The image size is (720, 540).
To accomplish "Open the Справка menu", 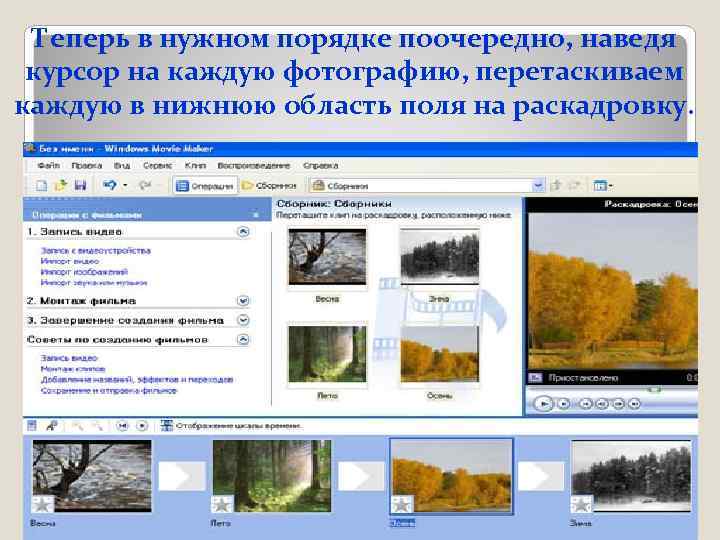I will (321, 165).
